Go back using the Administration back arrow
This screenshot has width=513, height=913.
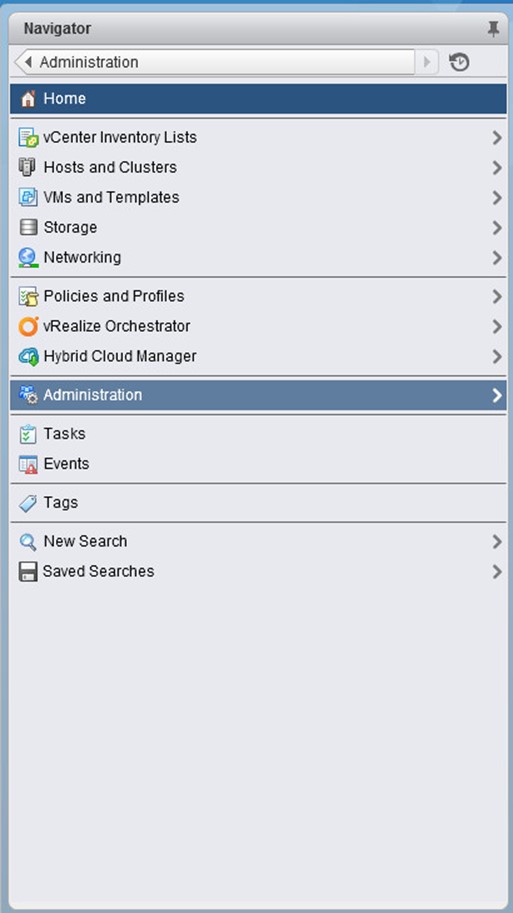[27, 62]
